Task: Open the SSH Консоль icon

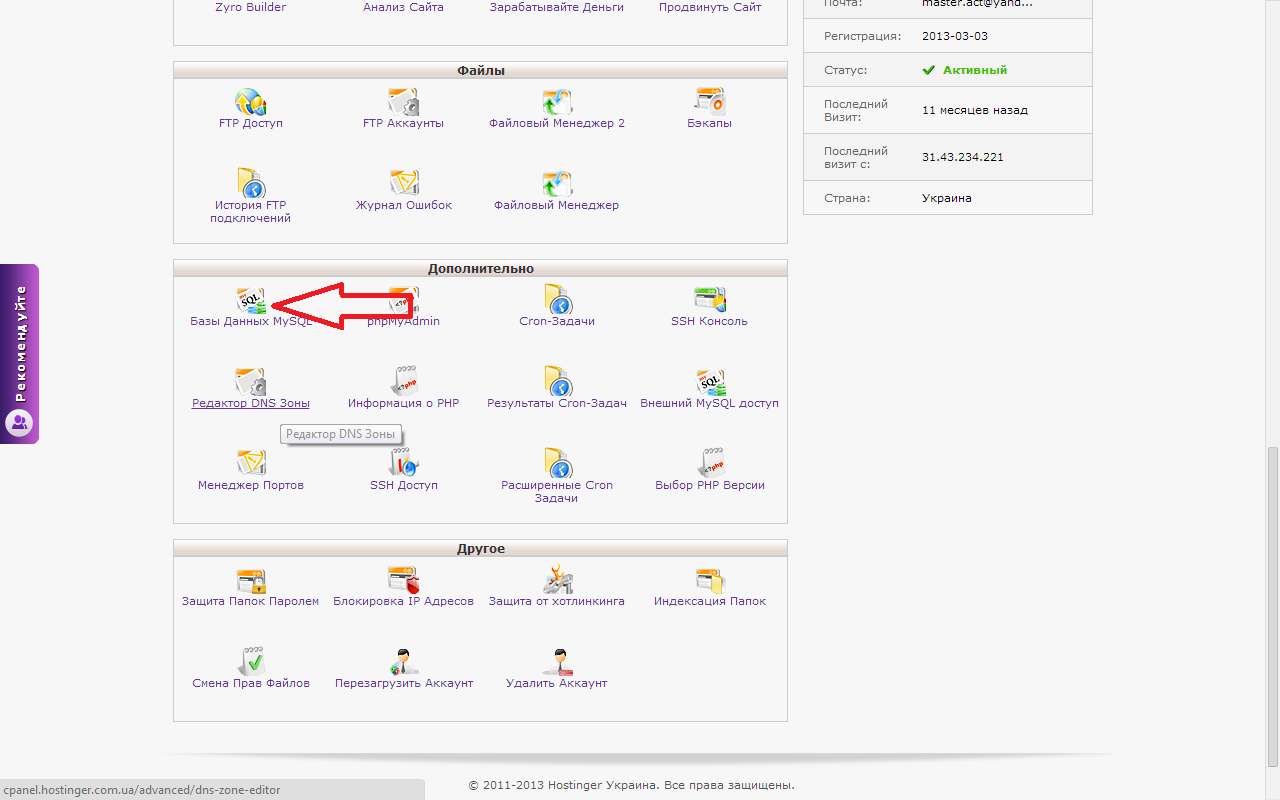Action: coord(710,300)
